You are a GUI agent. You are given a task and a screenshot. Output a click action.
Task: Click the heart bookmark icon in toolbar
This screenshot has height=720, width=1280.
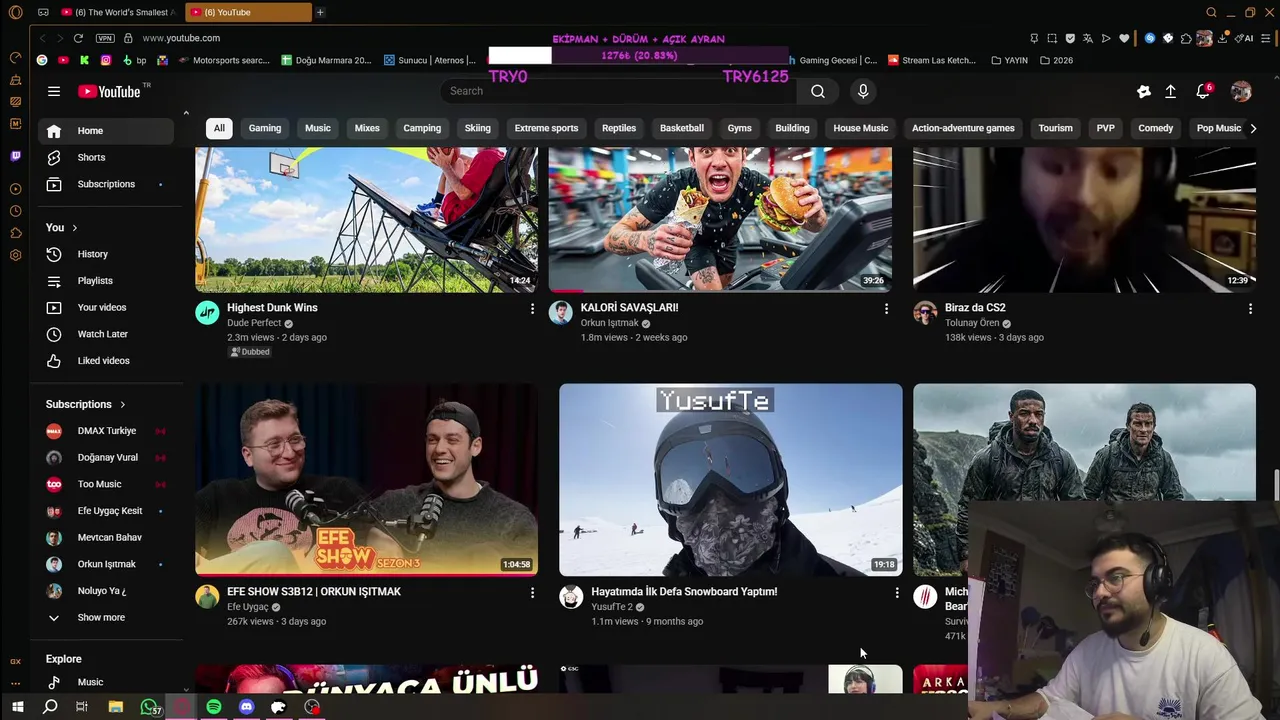click(1124, 38)
